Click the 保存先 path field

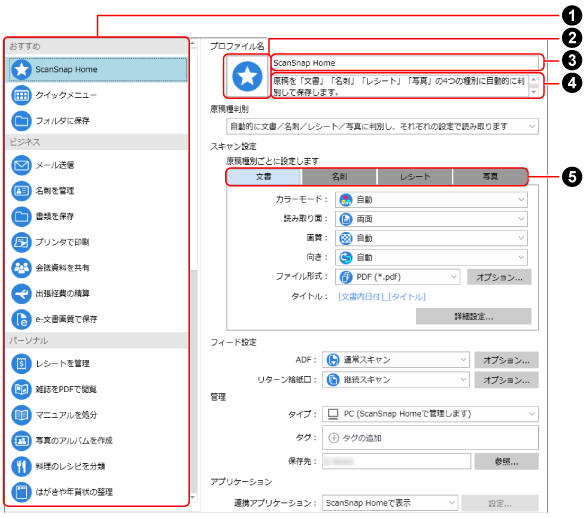[396, 462]
